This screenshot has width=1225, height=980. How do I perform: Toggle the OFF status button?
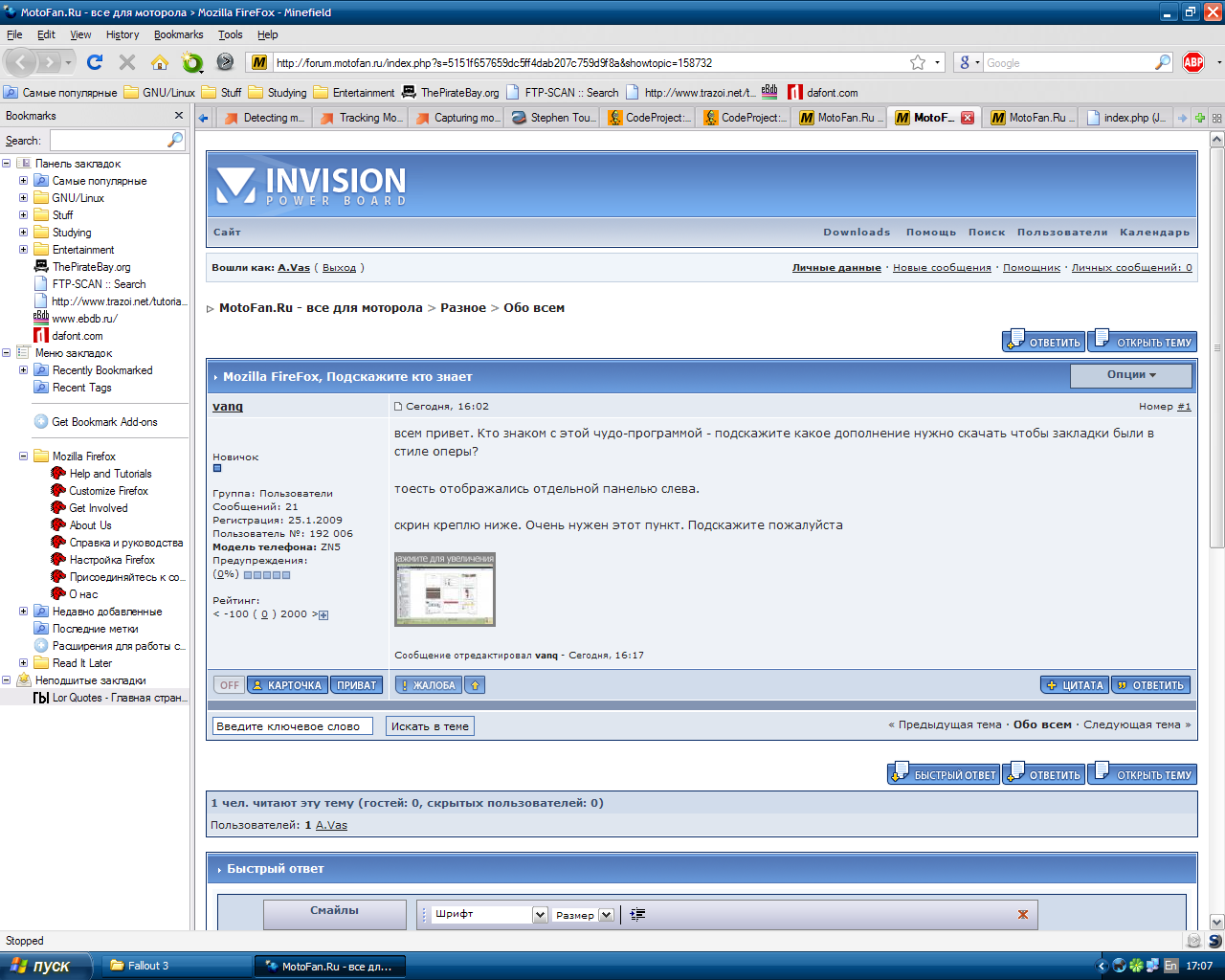click(230, 685)
